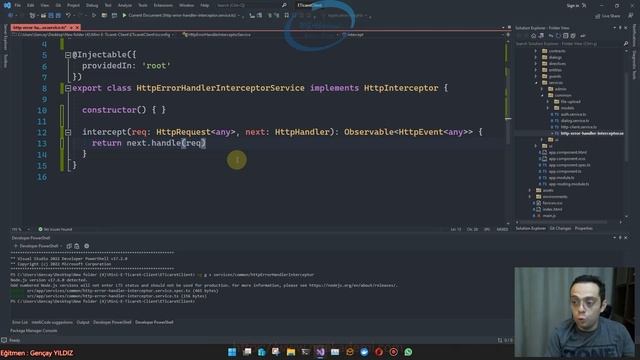Open auth.service.ts file

click(x=573, y=115)
